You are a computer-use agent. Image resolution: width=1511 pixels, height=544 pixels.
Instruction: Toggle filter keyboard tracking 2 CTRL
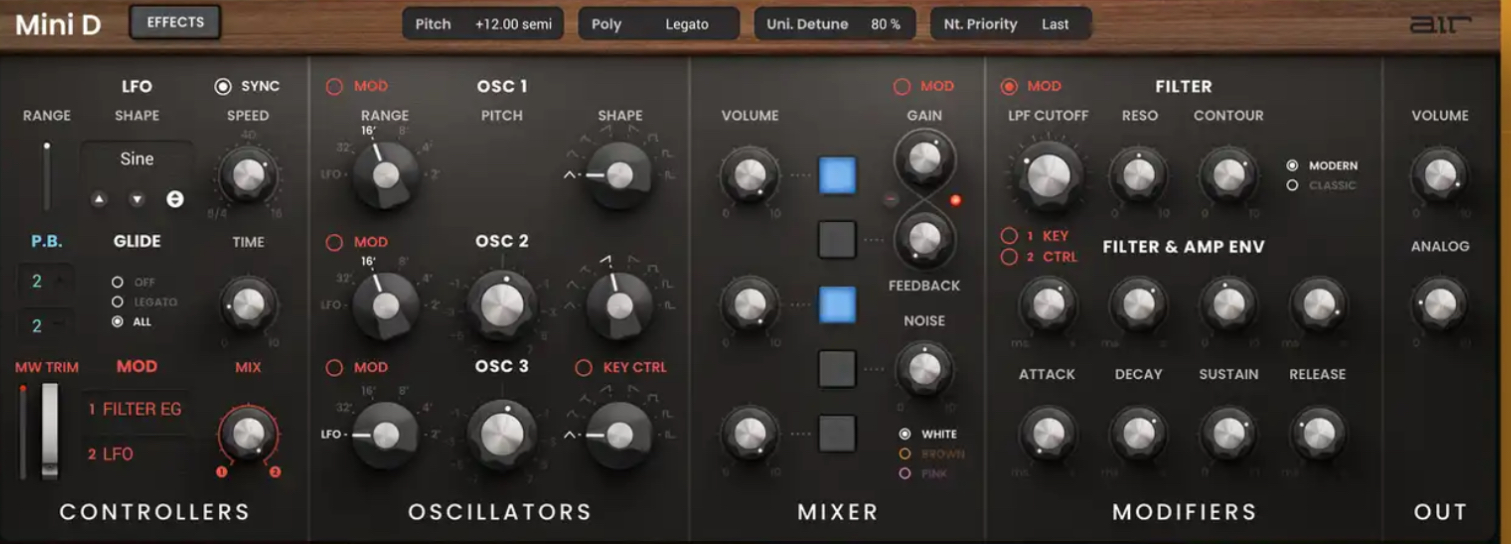(x=1009, y=257)
